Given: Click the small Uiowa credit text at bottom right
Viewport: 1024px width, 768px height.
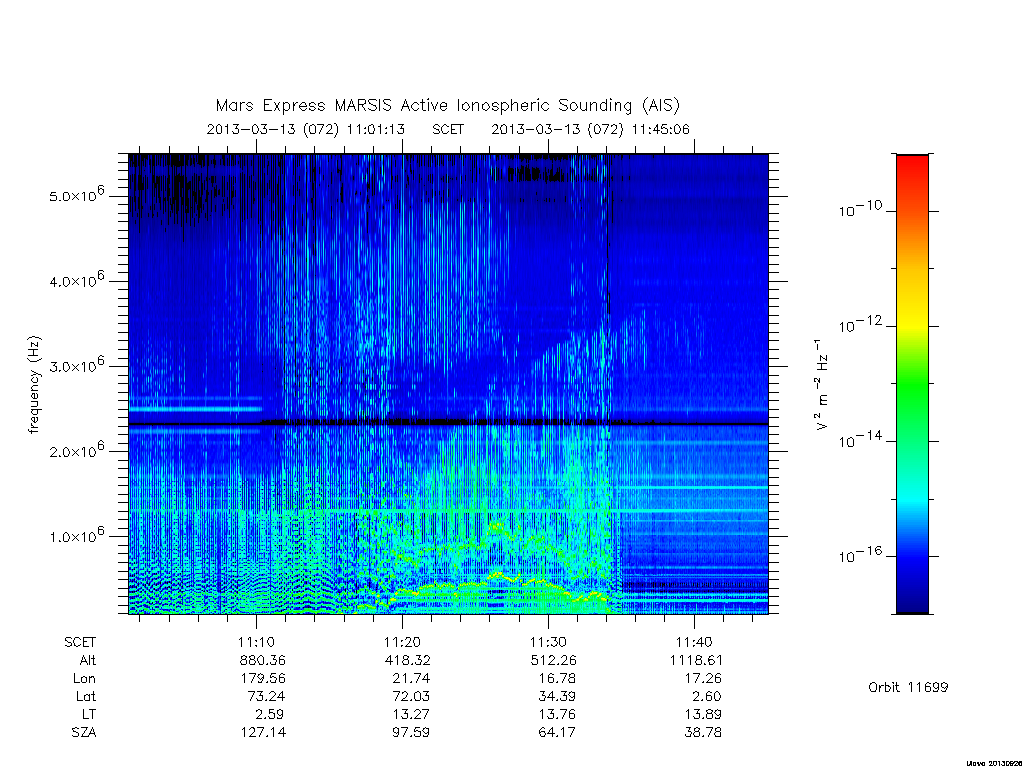Looking at the screenshot, I should click(x=994, y=763).
